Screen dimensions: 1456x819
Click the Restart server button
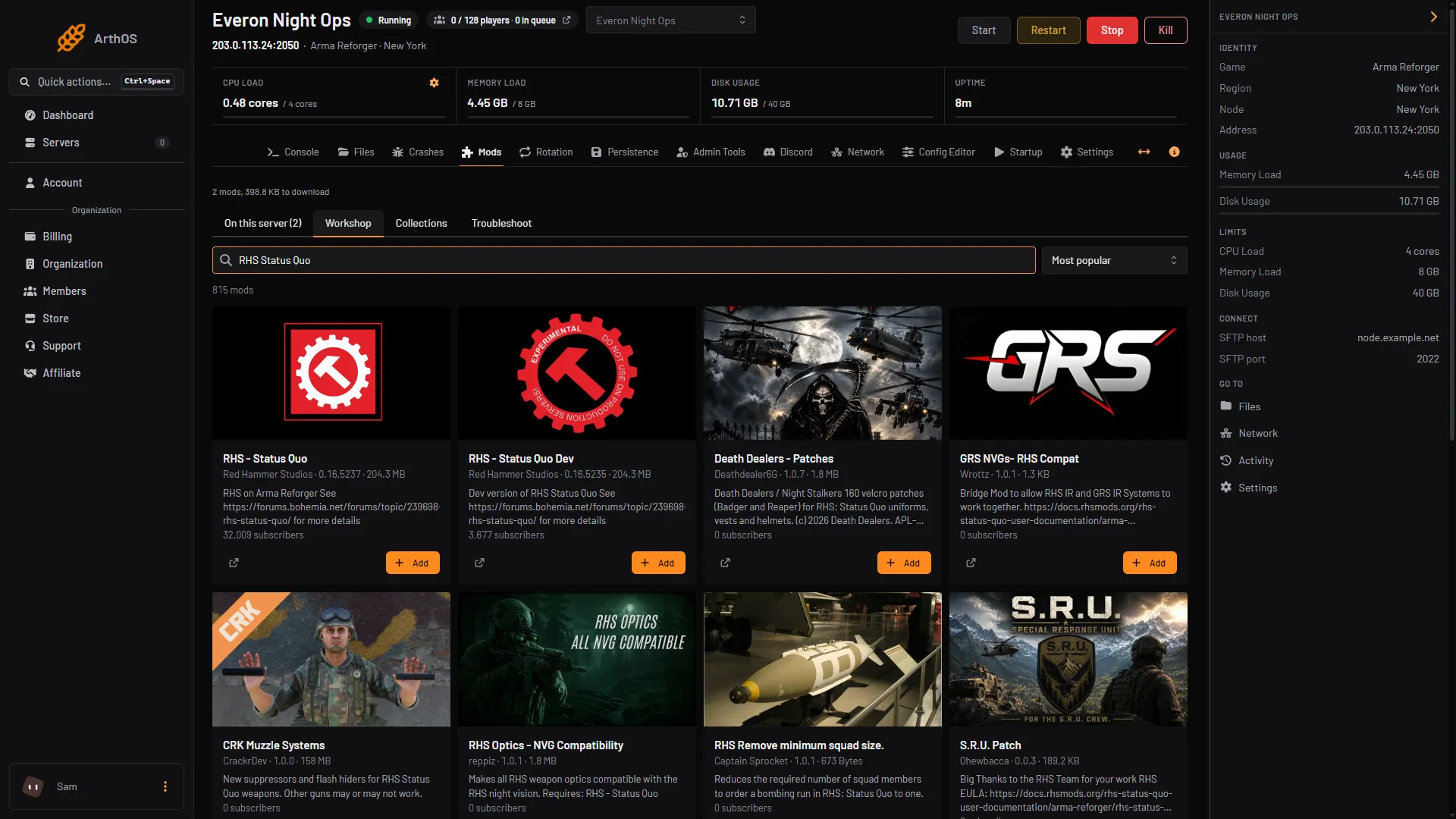point(1048,30)
